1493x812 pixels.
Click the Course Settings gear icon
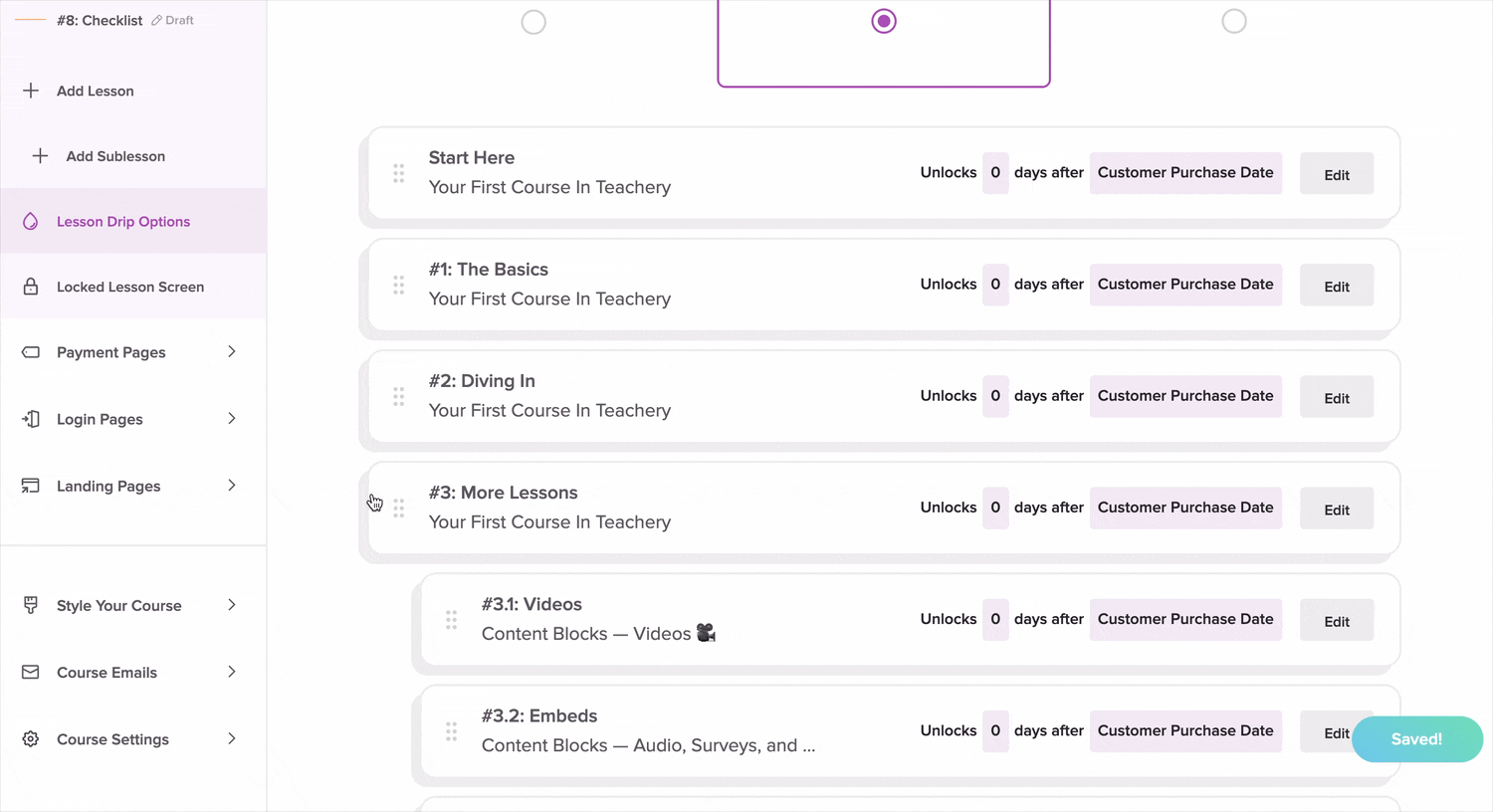pyautogui.click(x=31, y=738)
